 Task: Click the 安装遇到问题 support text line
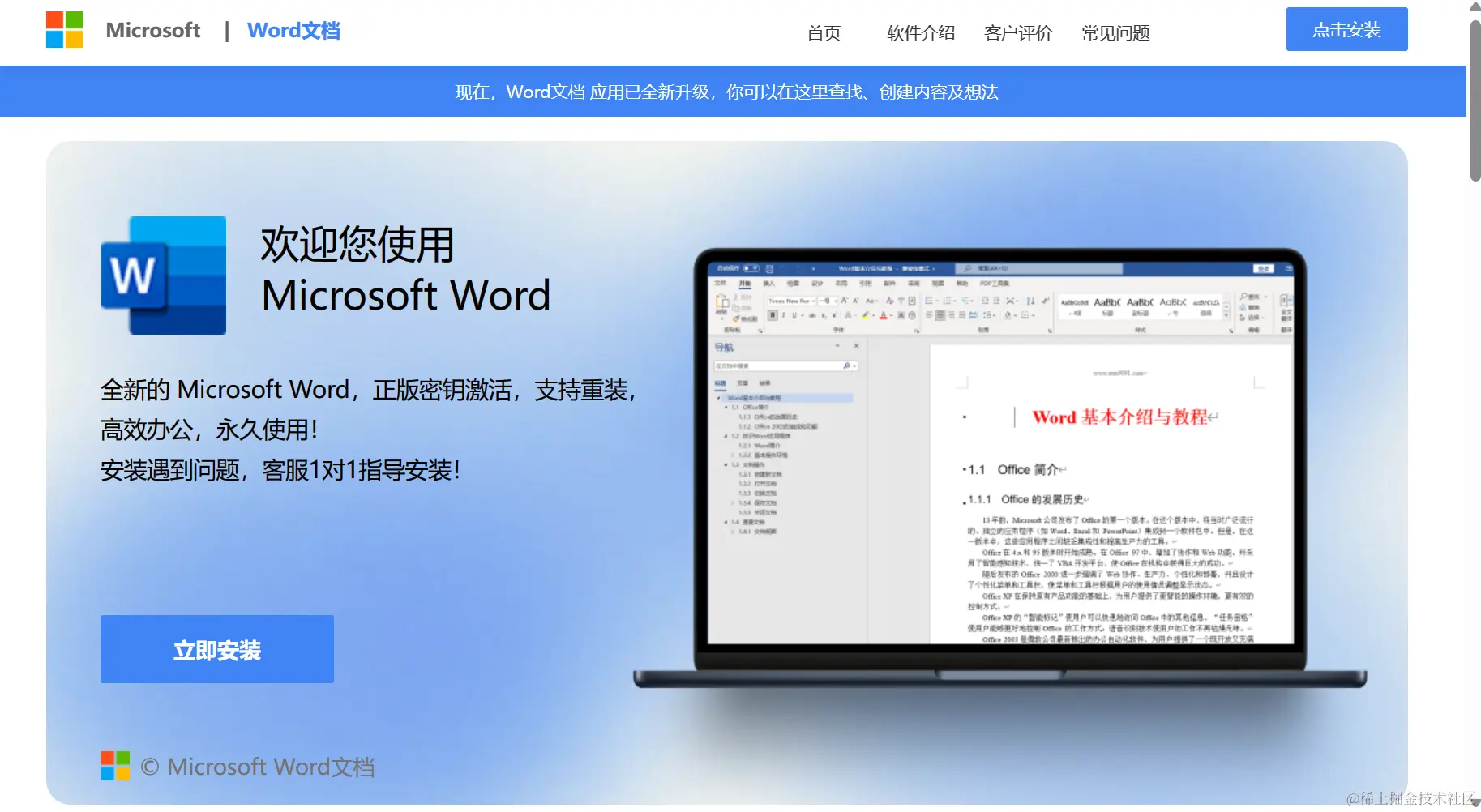click(x=280, y=470)
